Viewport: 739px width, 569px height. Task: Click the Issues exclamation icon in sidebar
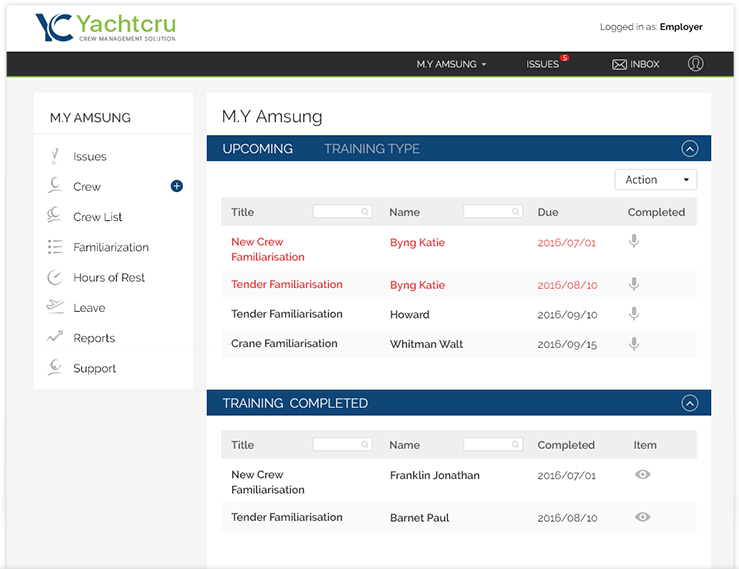pos(55,156)
